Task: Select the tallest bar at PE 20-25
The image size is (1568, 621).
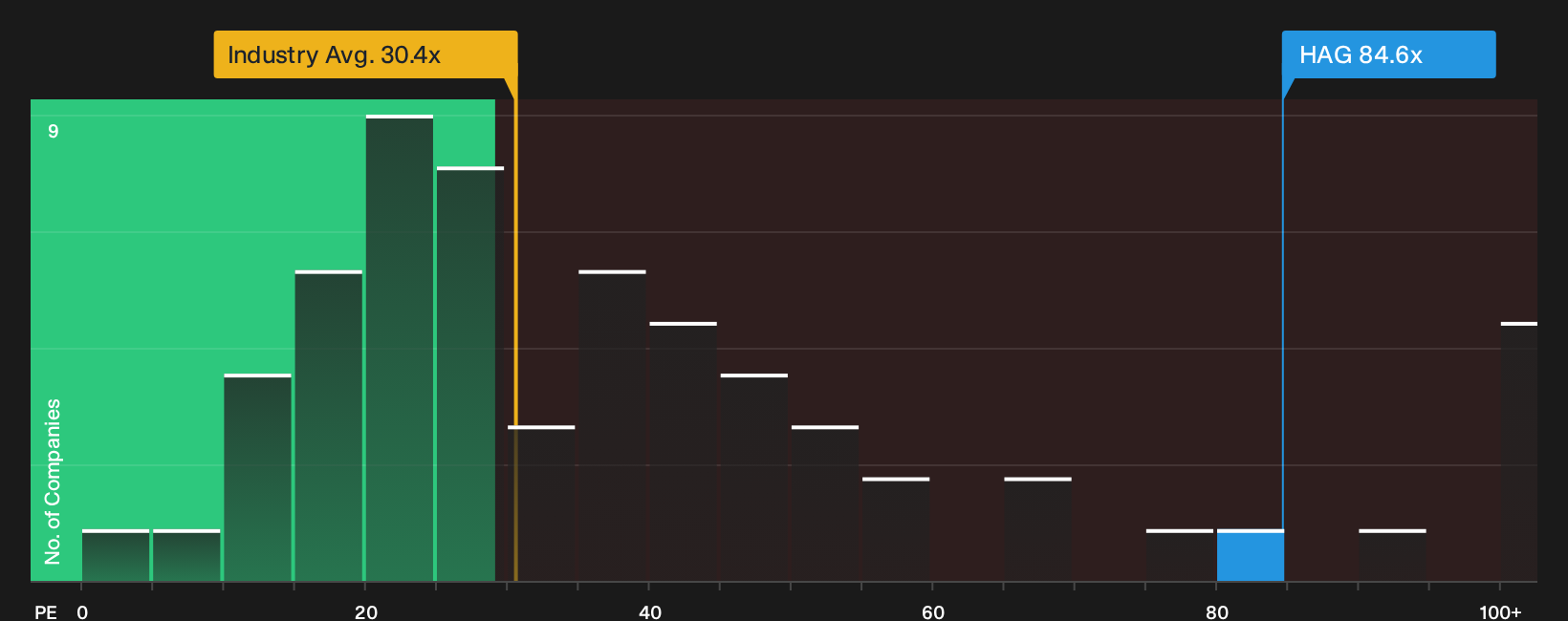Action: pos(400,349)
